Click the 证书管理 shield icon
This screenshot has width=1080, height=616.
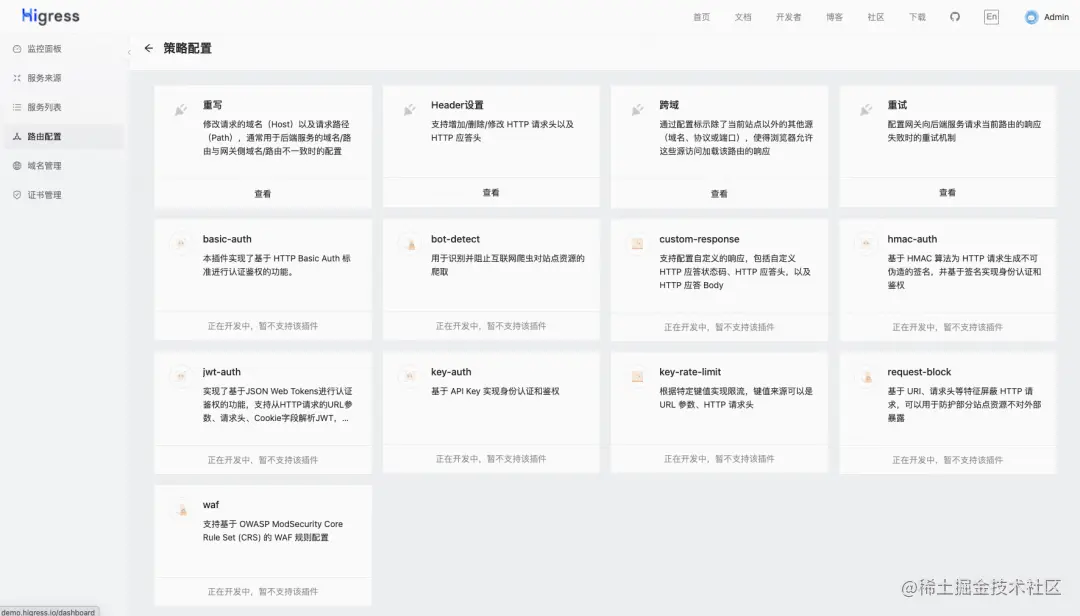(17, 195)
